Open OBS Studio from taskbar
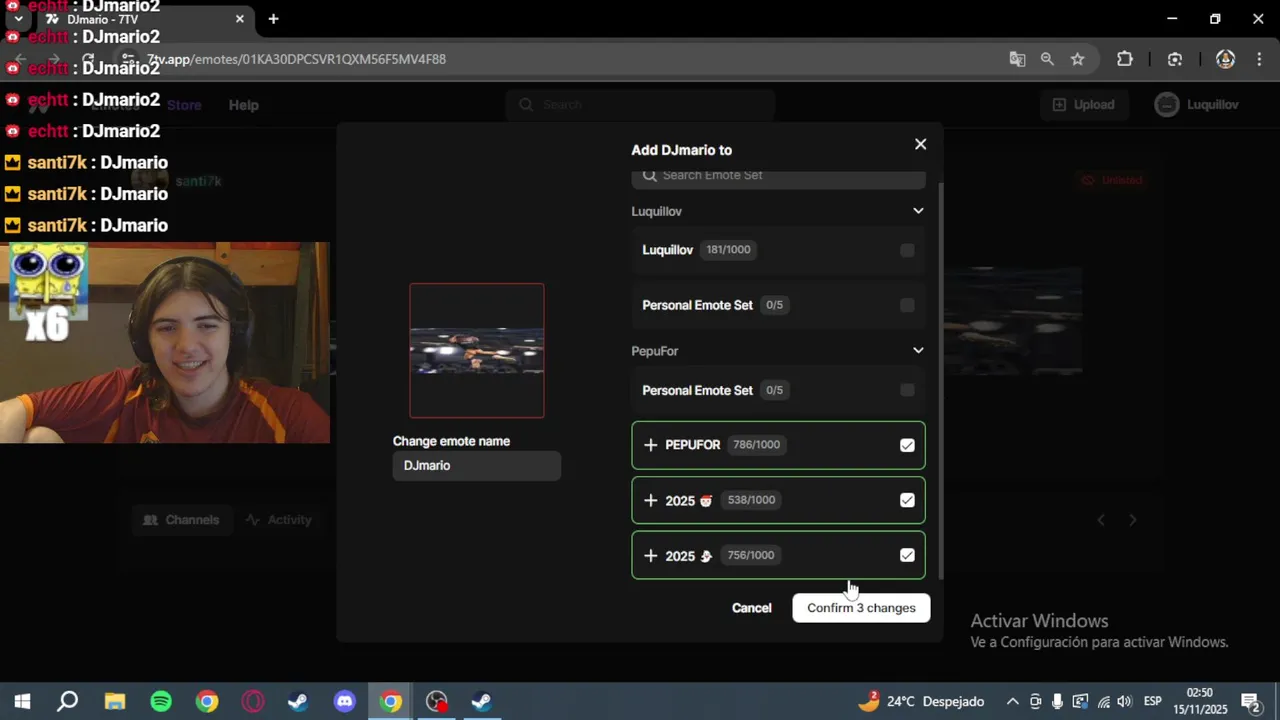This screenshot has height=720, width=1280. pos(437,701)
